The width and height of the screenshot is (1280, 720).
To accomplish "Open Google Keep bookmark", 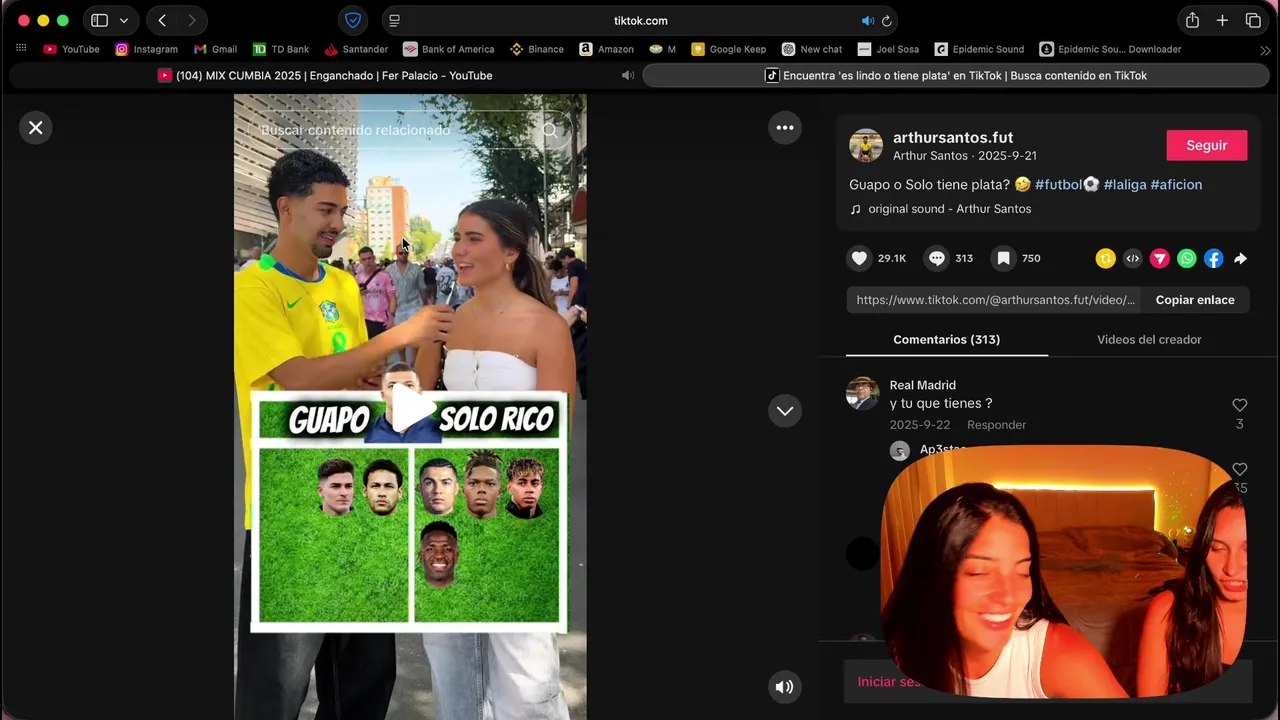I will tap(728, 49).
